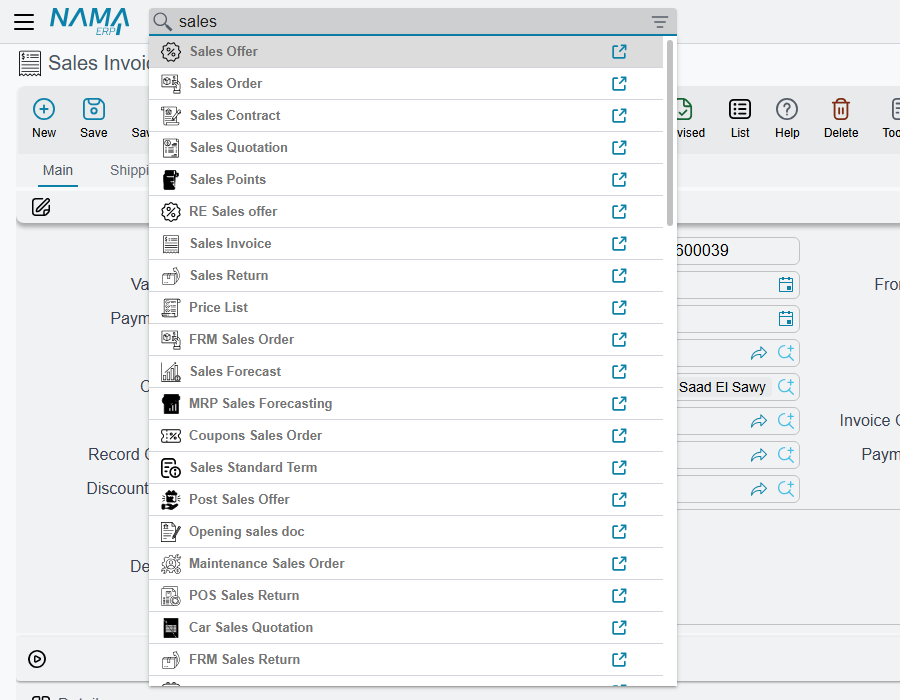
Task: Select Sales Contract result
Action: (406, 116)
